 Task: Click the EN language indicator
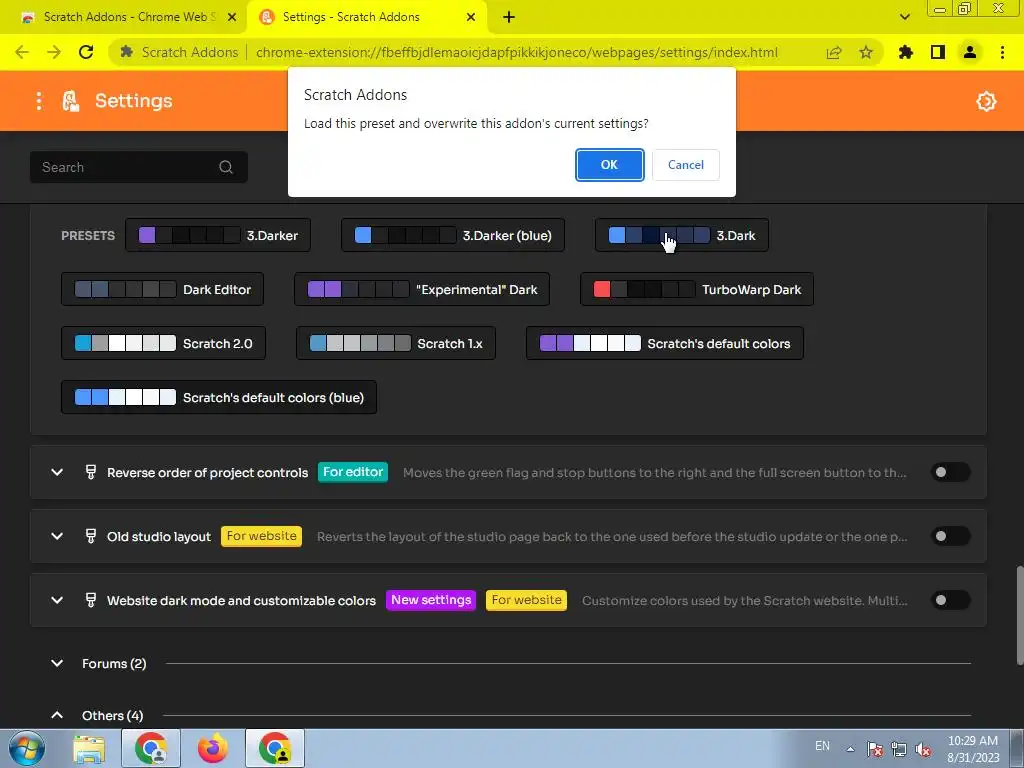[822, 746]
